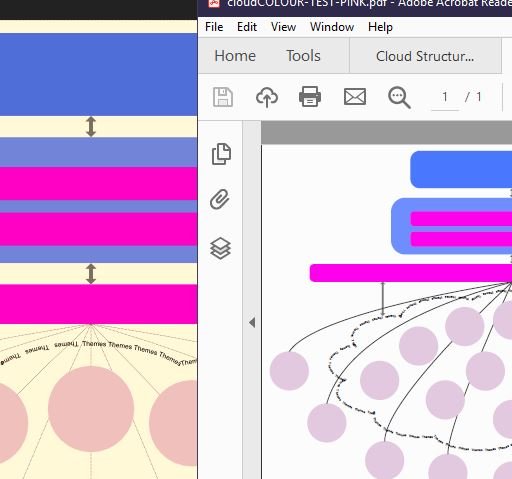Print the document using the printer icon
This screenshot has height=479, width=512.
tap(310, 97)
